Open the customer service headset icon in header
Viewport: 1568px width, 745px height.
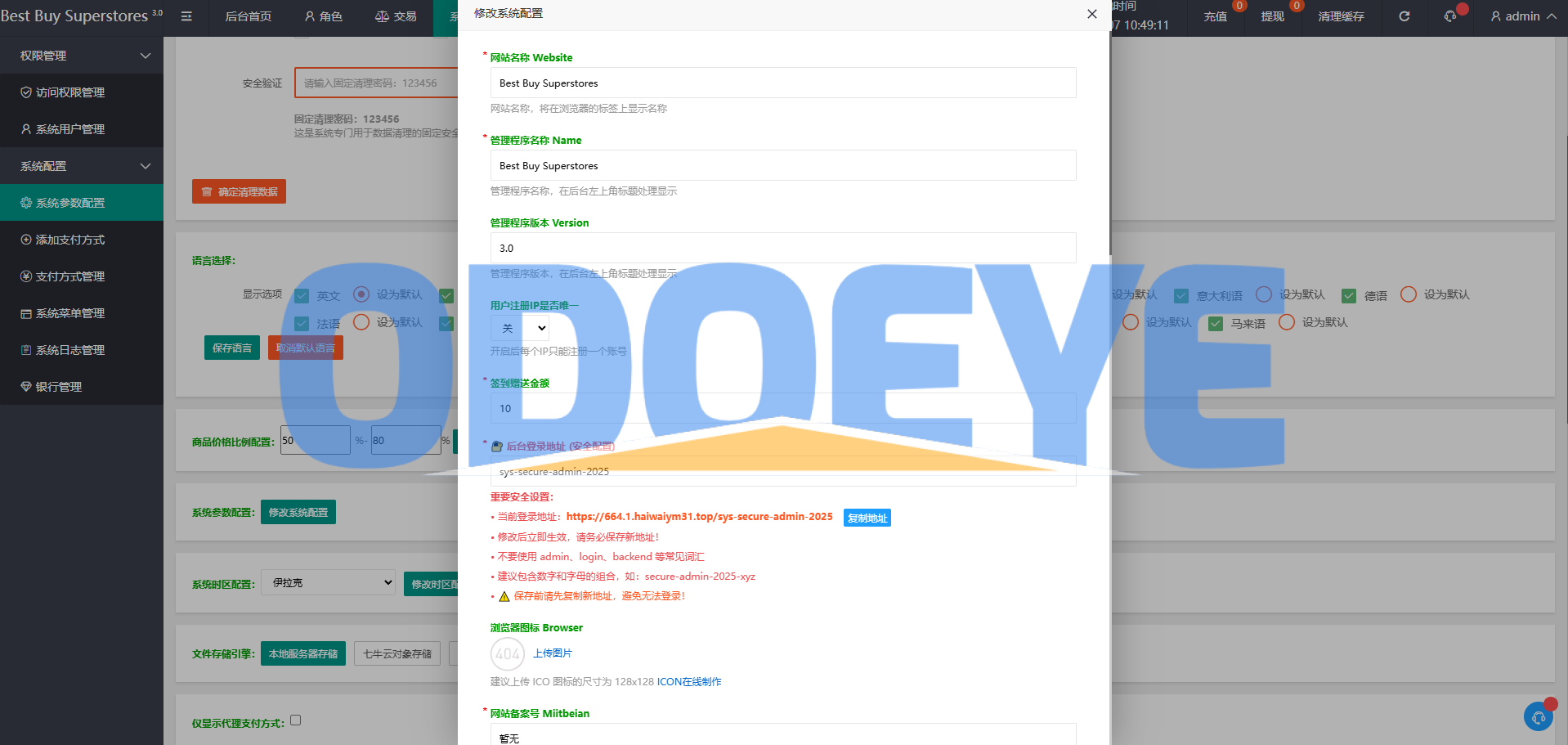[x=1450, y=16]
